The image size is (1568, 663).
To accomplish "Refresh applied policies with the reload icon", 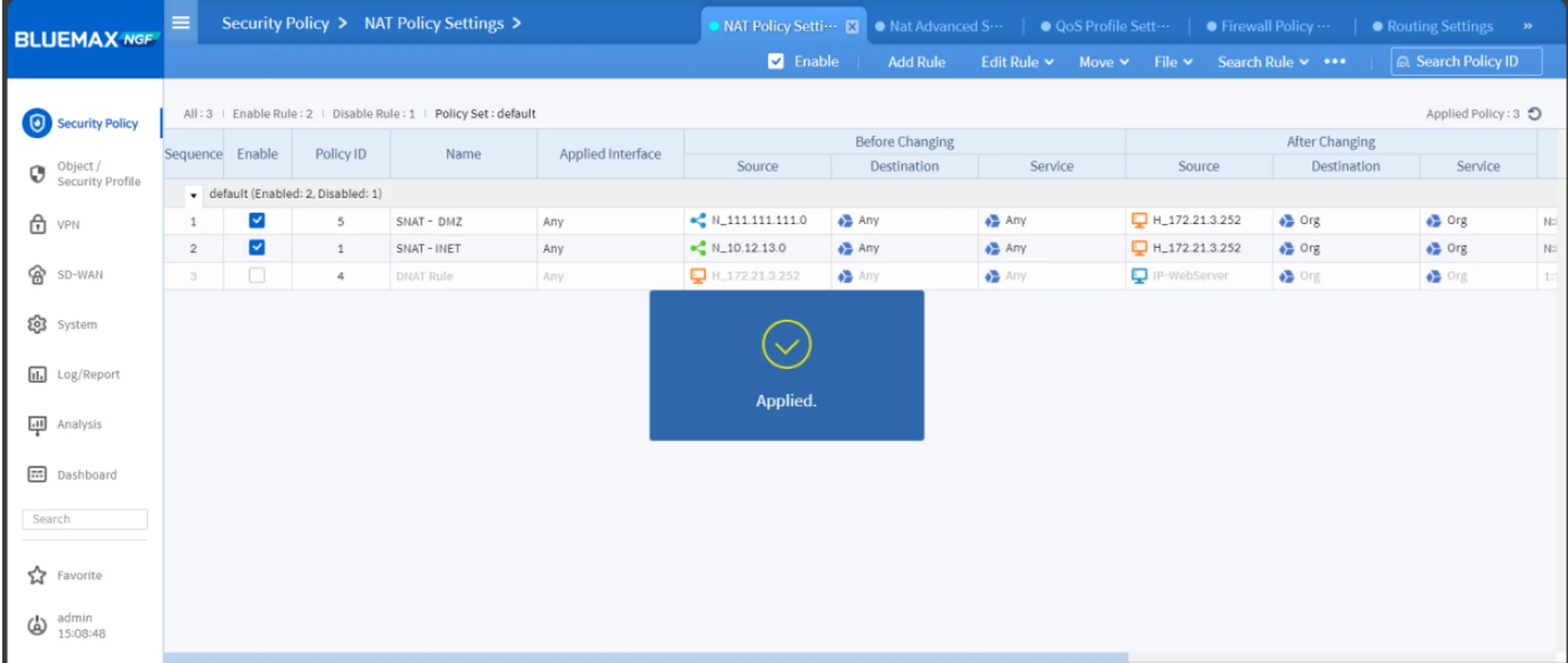I will (x=1536, y=113).
